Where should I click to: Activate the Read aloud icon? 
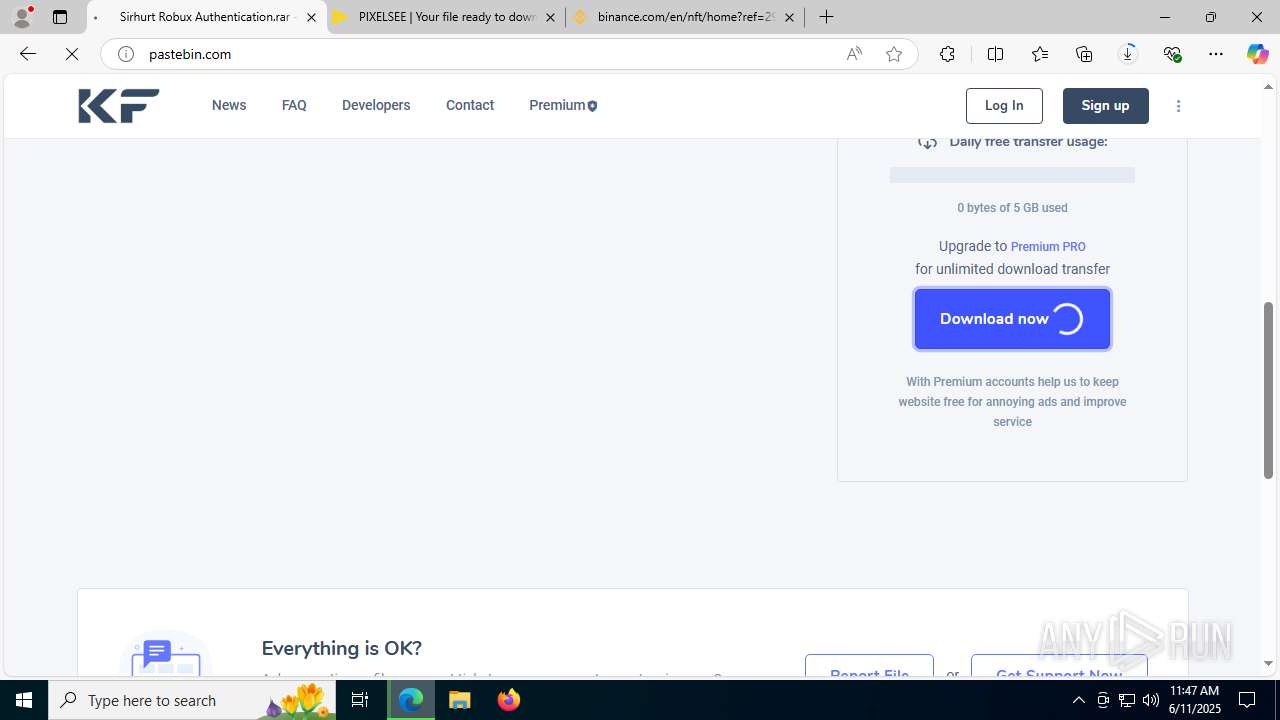(x=854, y=54)
